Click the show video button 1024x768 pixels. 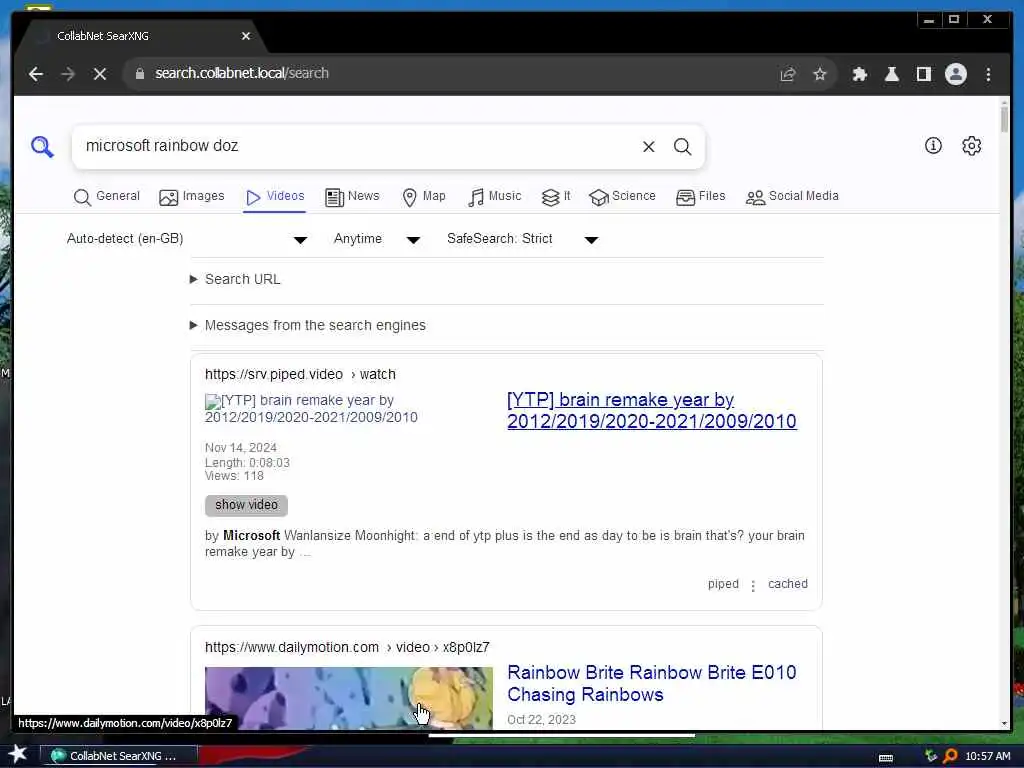(246, 505)
